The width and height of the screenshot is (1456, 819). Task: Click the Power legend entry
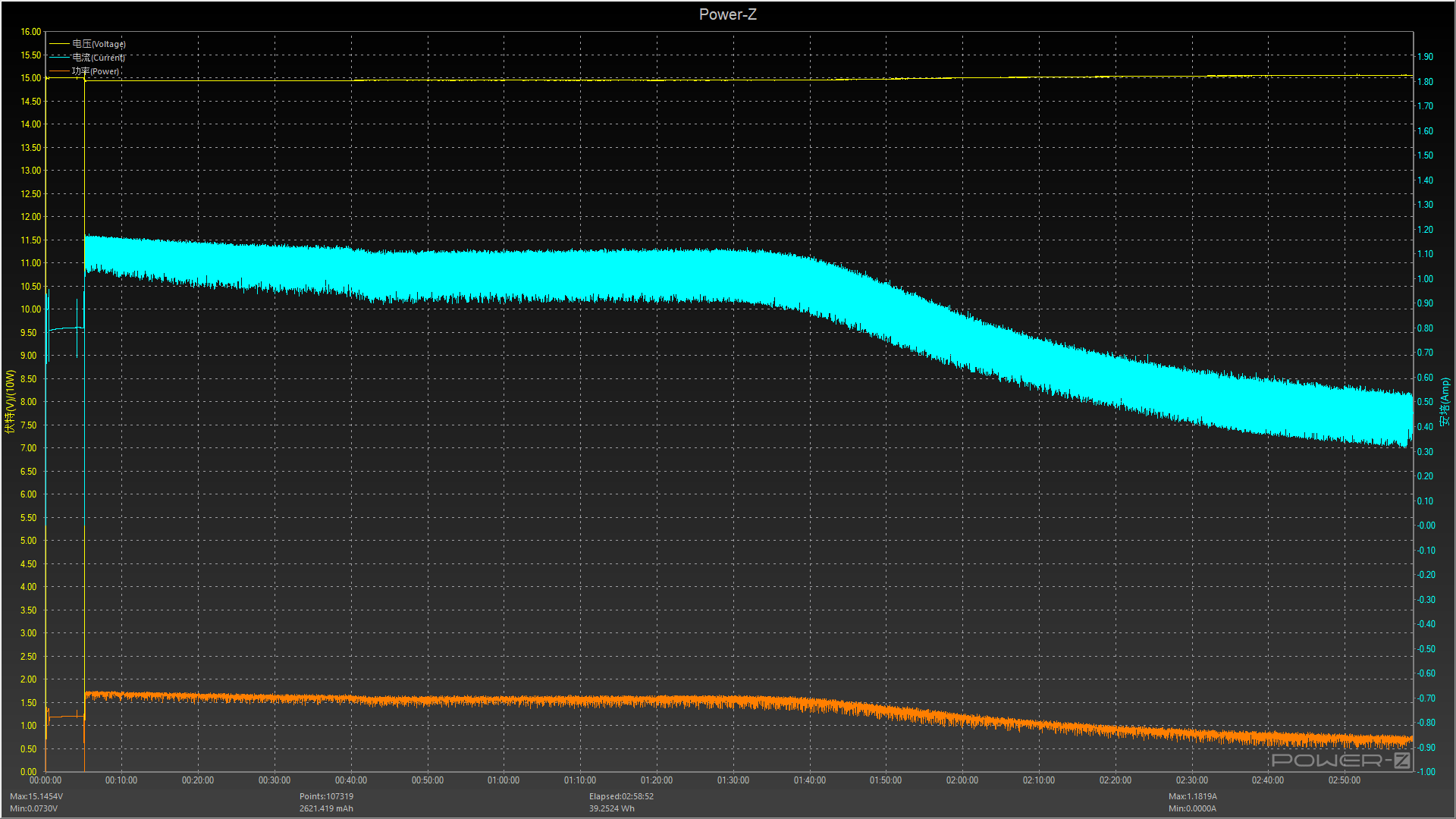point(96,71)
